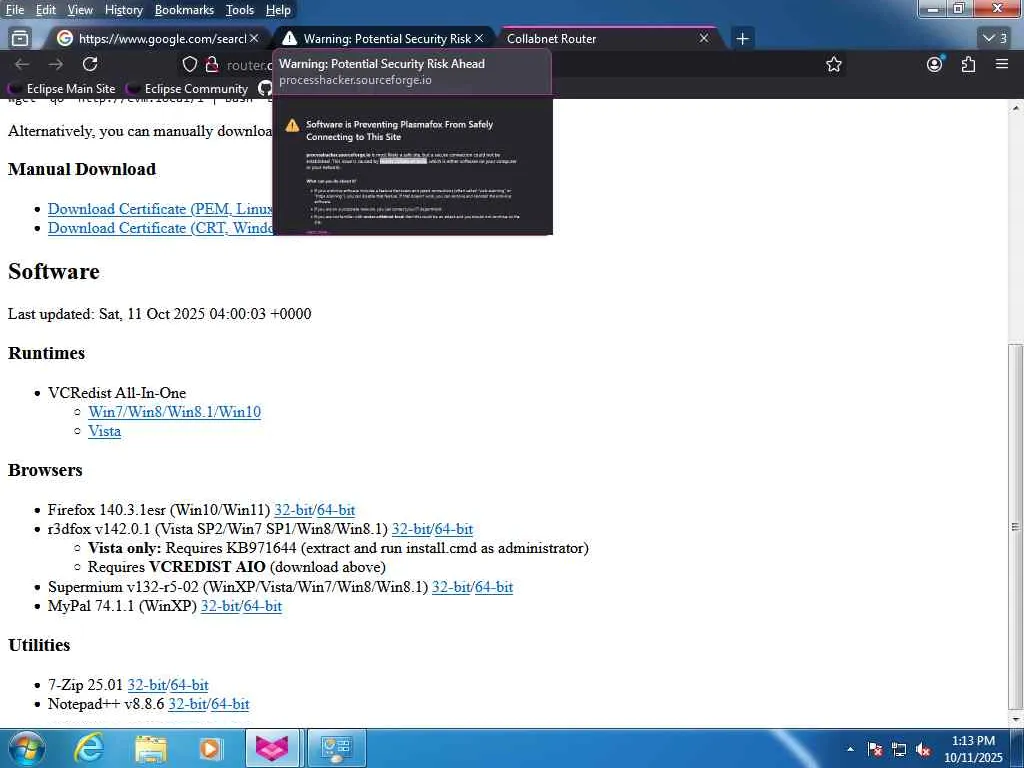This screenshot has width=1024, height=768.
Task: Download Notepad++ v8.8.6 32-bit
Action: pos(187,704)
